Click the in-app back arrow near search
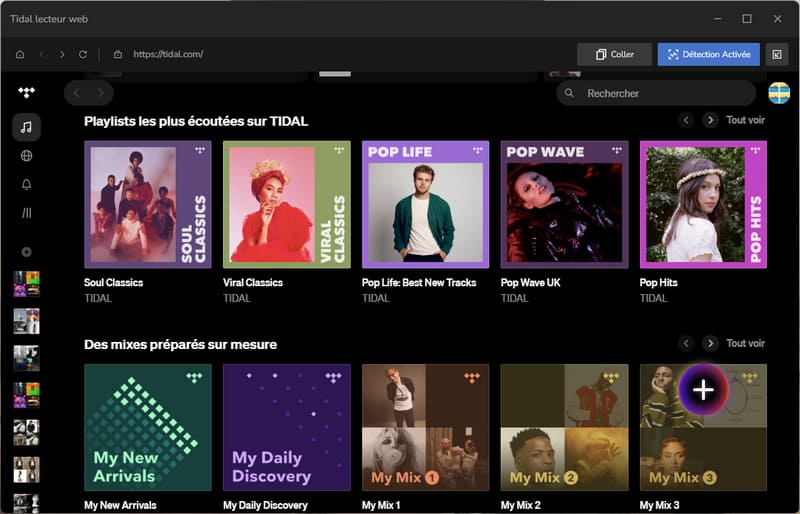The width and height of the screenshot is (800, 514). 77,93
